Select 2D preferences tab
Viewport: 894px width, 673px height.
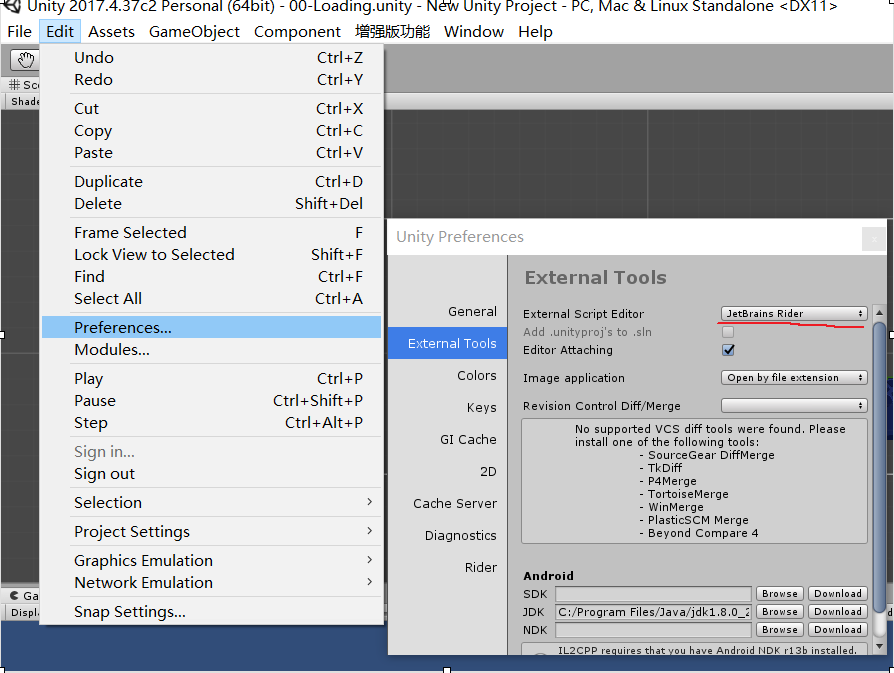point(448,471)
